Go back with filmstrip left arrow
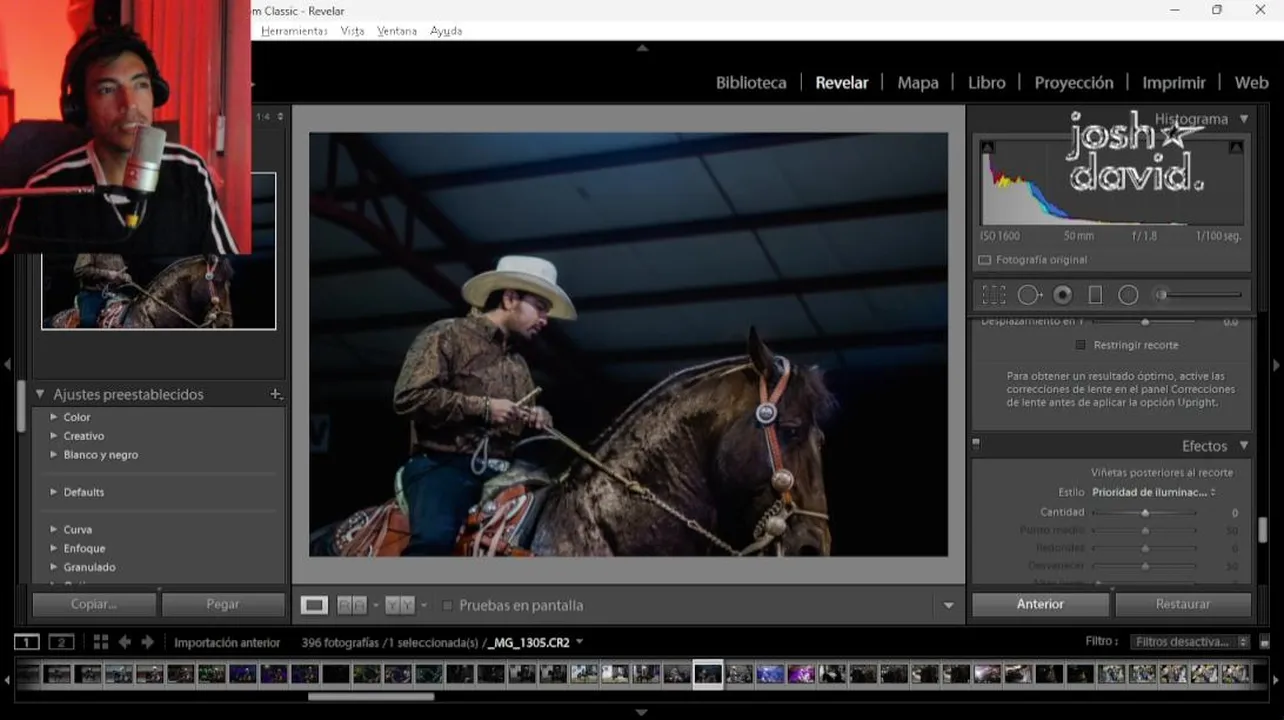 pos(125,642)
